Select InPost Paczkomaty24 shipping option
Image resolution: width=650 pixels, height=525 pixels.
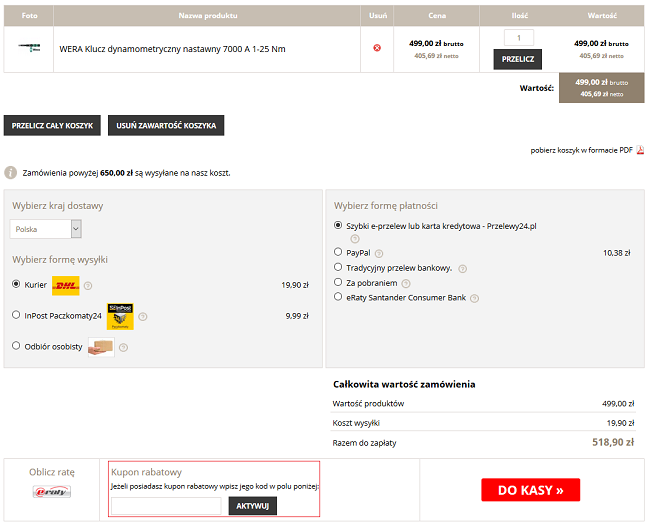[x=16, y=315]
